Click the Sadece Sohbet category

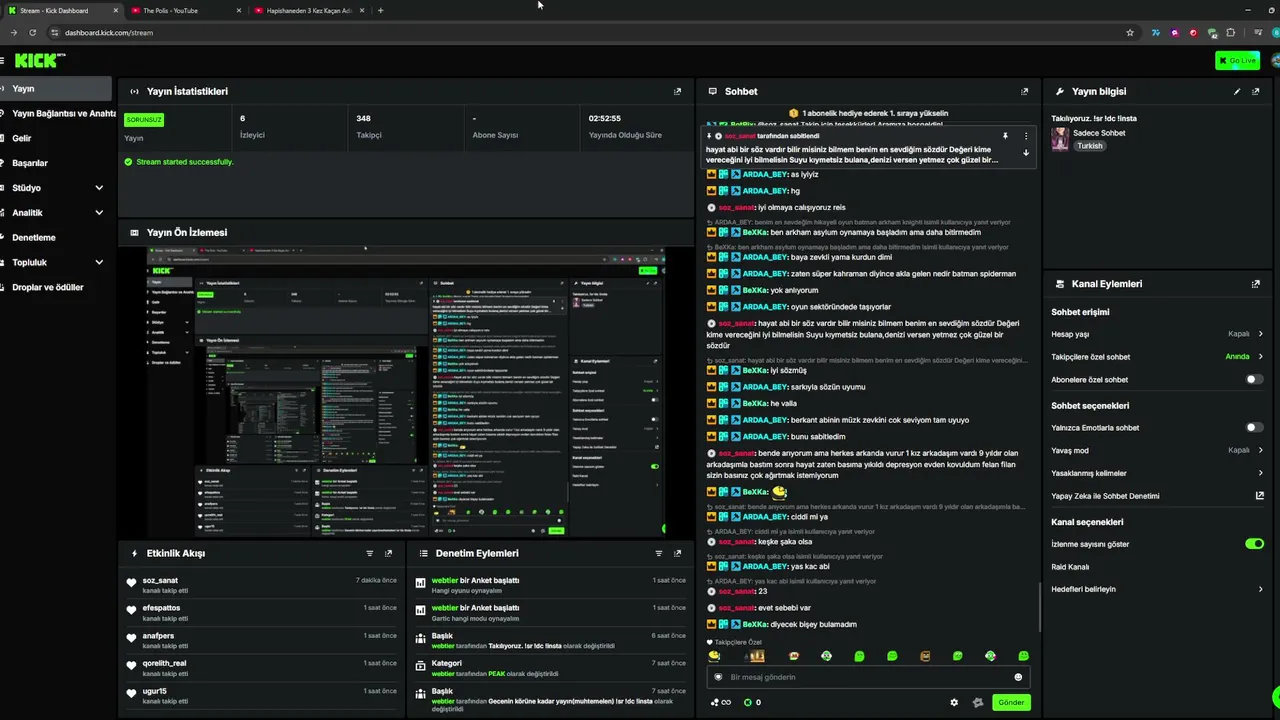tap(1099, 133)
